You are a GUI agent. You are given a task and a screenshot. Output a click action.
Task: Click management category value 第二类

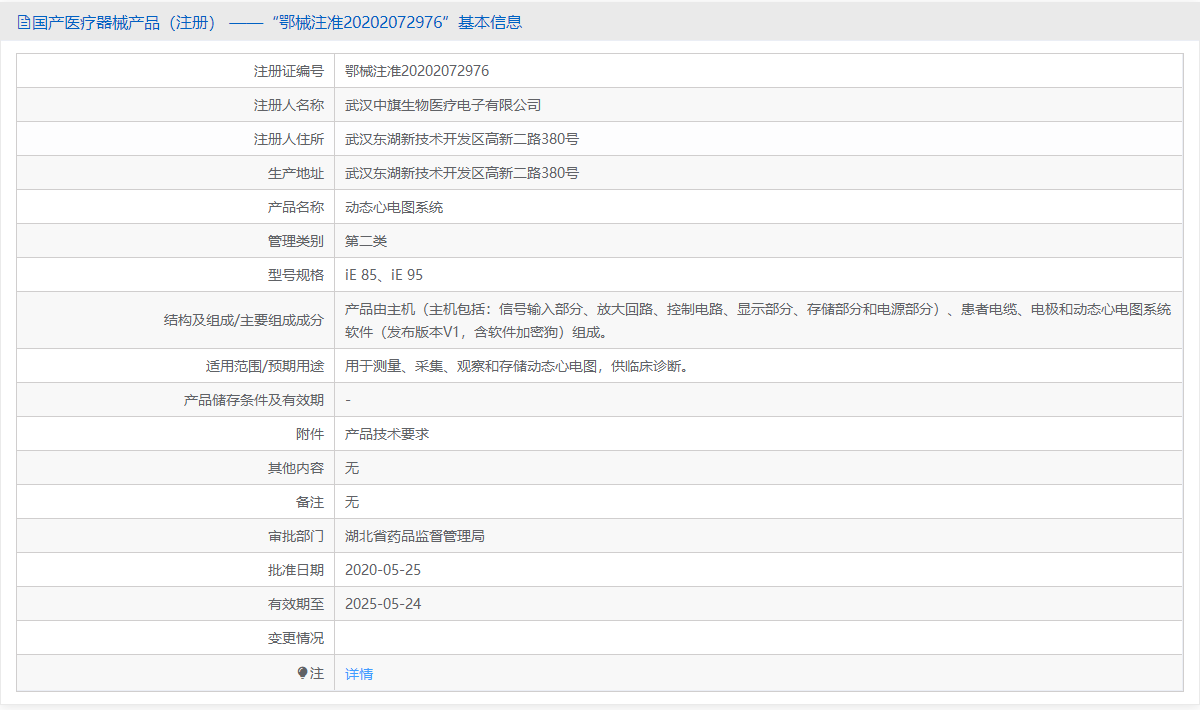(366, 241)
